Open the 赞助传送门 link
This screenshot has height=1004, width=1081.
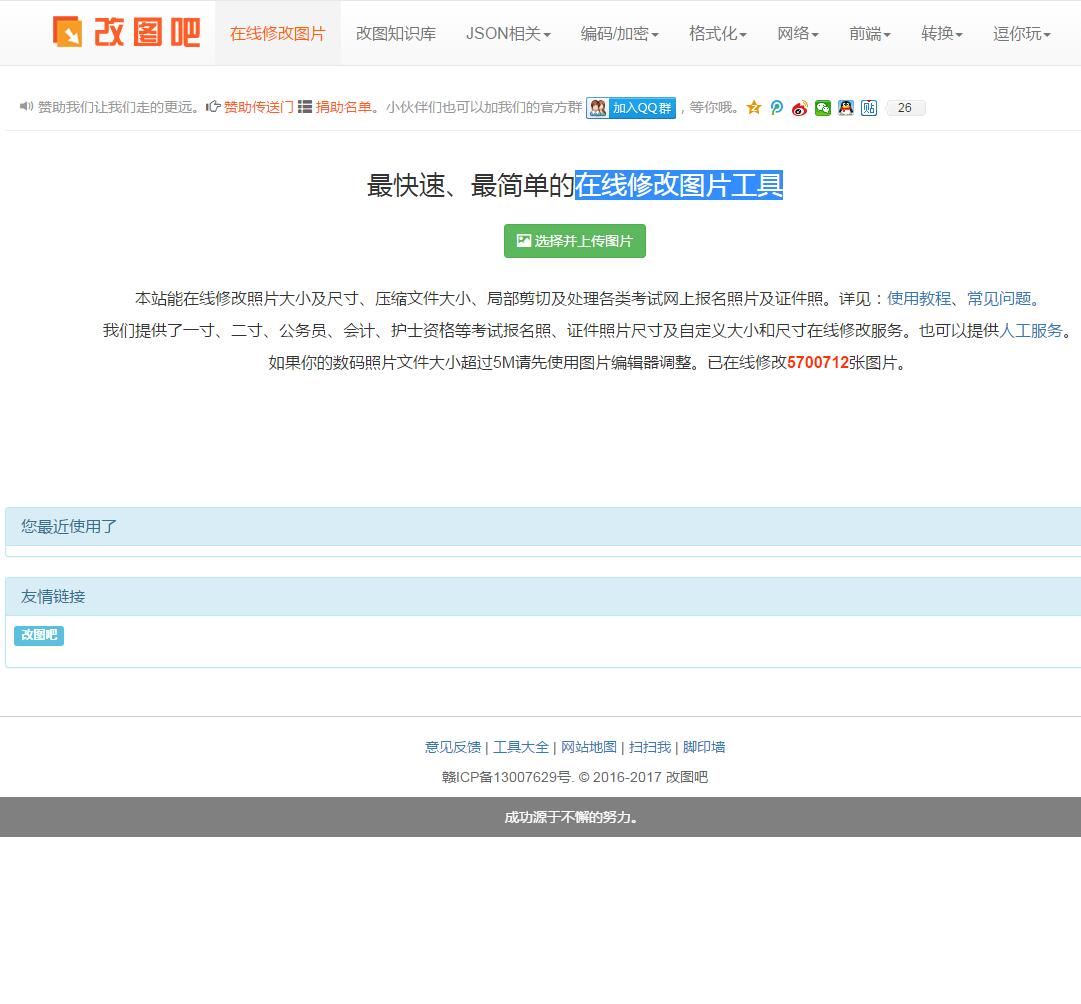tap(259, 108)
